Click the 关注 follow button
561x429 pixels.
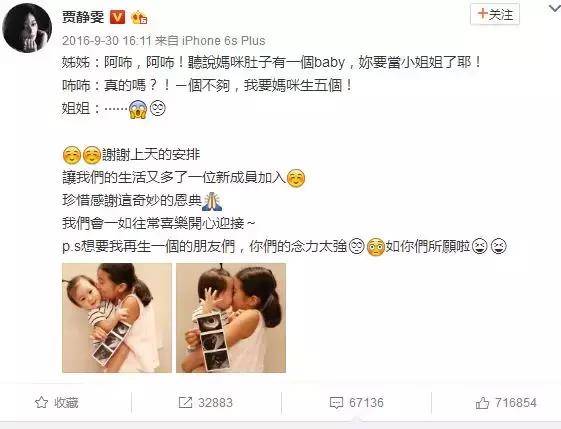click(495, 14)
